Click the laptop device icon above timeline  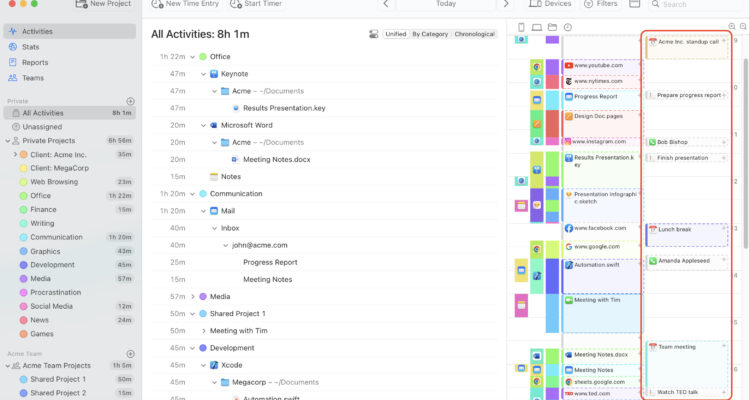tap(537, 27)
